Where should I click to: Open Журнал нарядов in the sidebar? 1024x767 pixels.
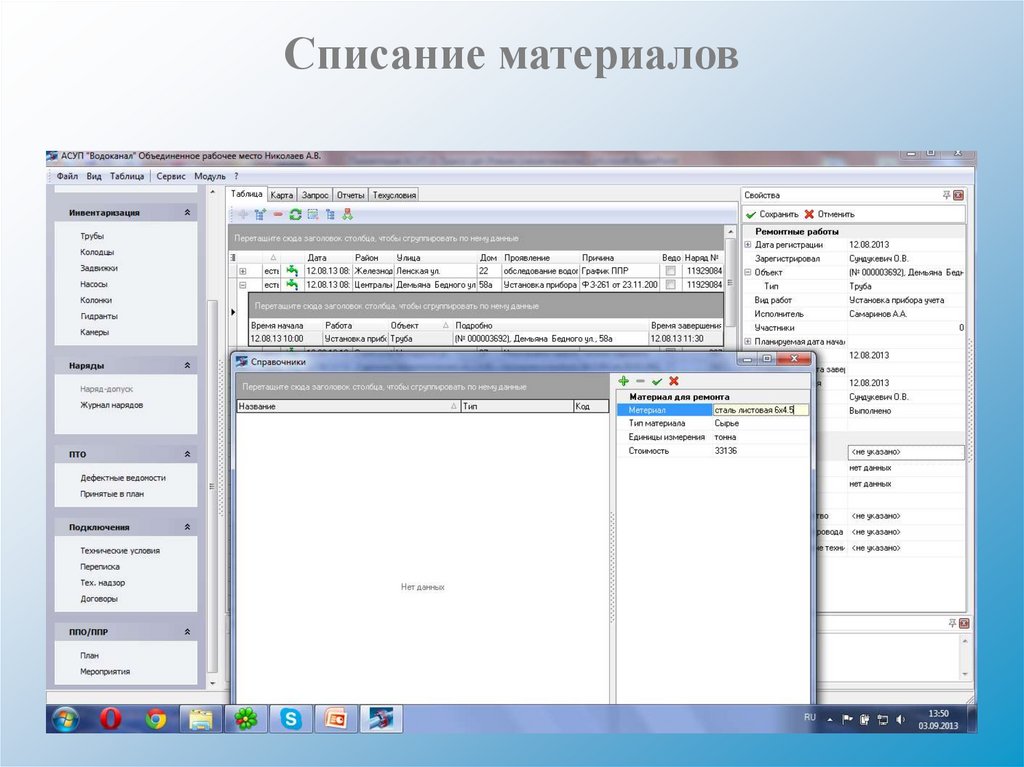[x=111, y=405]
